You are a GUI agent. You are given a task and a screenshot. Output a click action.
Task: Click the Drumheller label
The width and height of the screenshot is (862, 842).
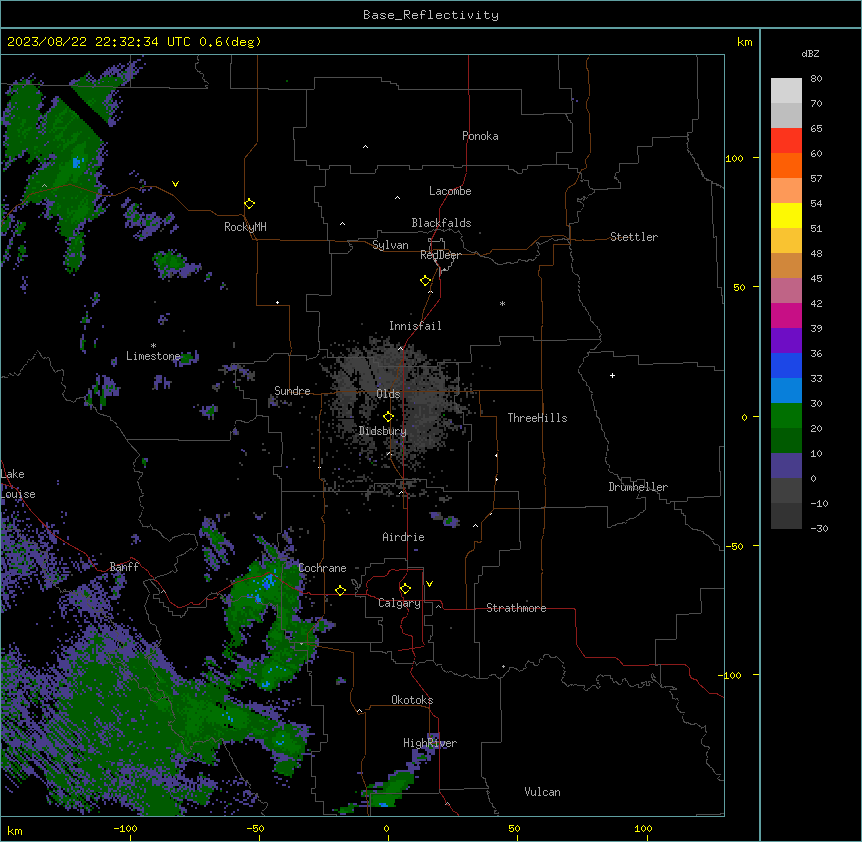(x=638, y=487)
